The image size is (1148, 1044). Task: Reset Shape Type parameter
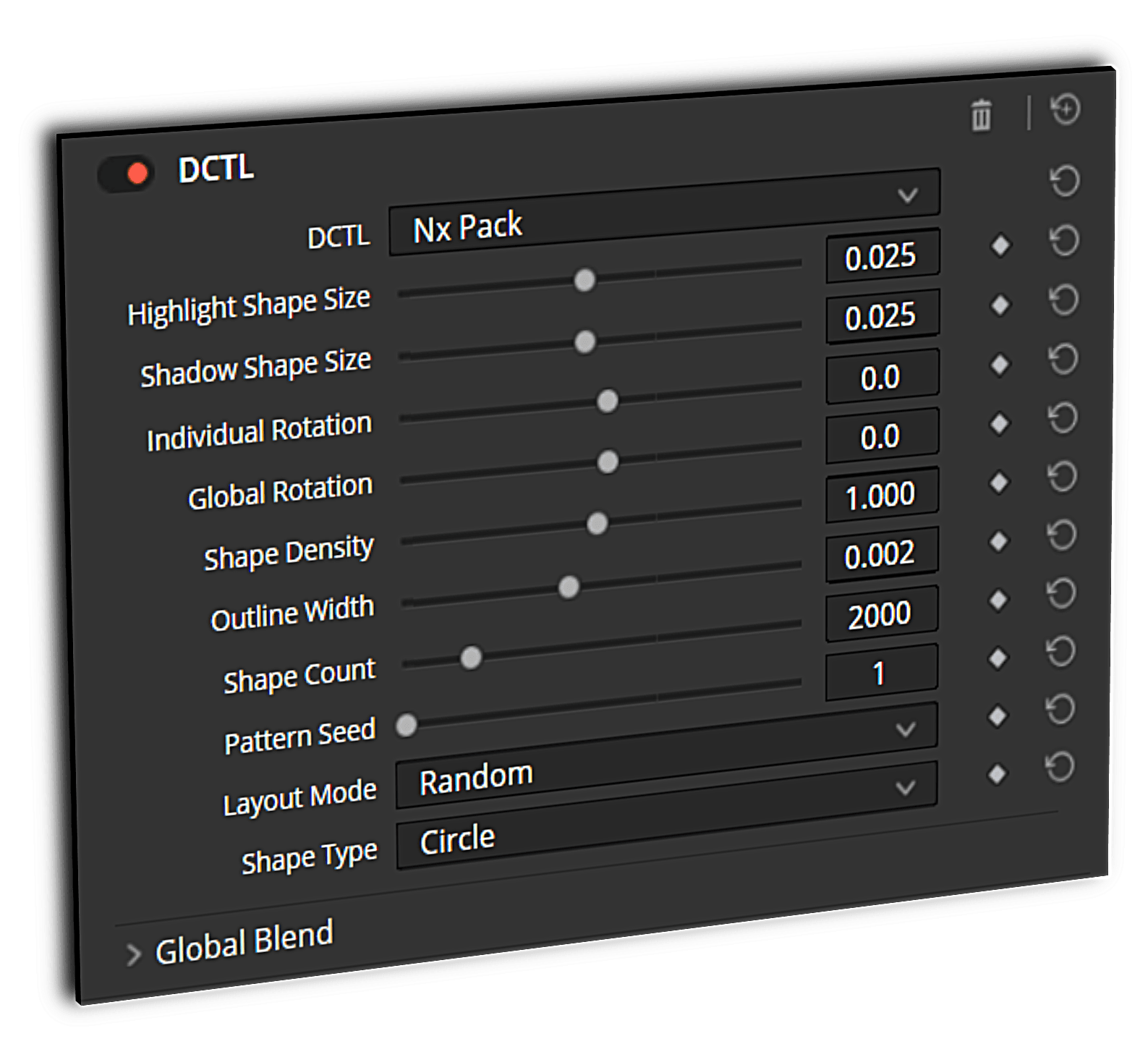[x=1059, y=767]
